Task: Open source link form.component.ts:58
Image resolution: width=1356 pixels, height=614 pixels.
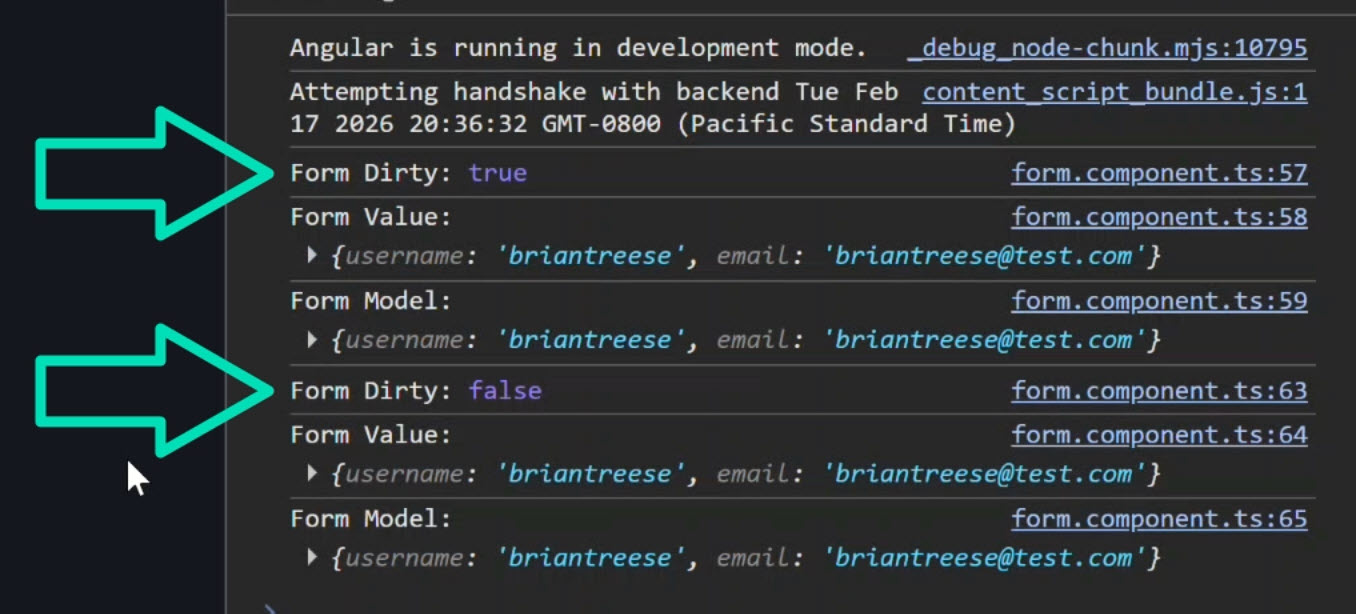Action: [1158, 216]
